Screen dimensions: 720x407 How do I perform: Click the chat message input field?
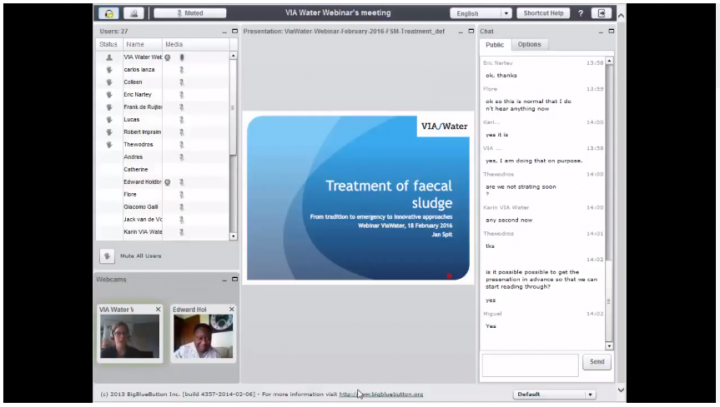pyautogui.click(x=530, y=363)
